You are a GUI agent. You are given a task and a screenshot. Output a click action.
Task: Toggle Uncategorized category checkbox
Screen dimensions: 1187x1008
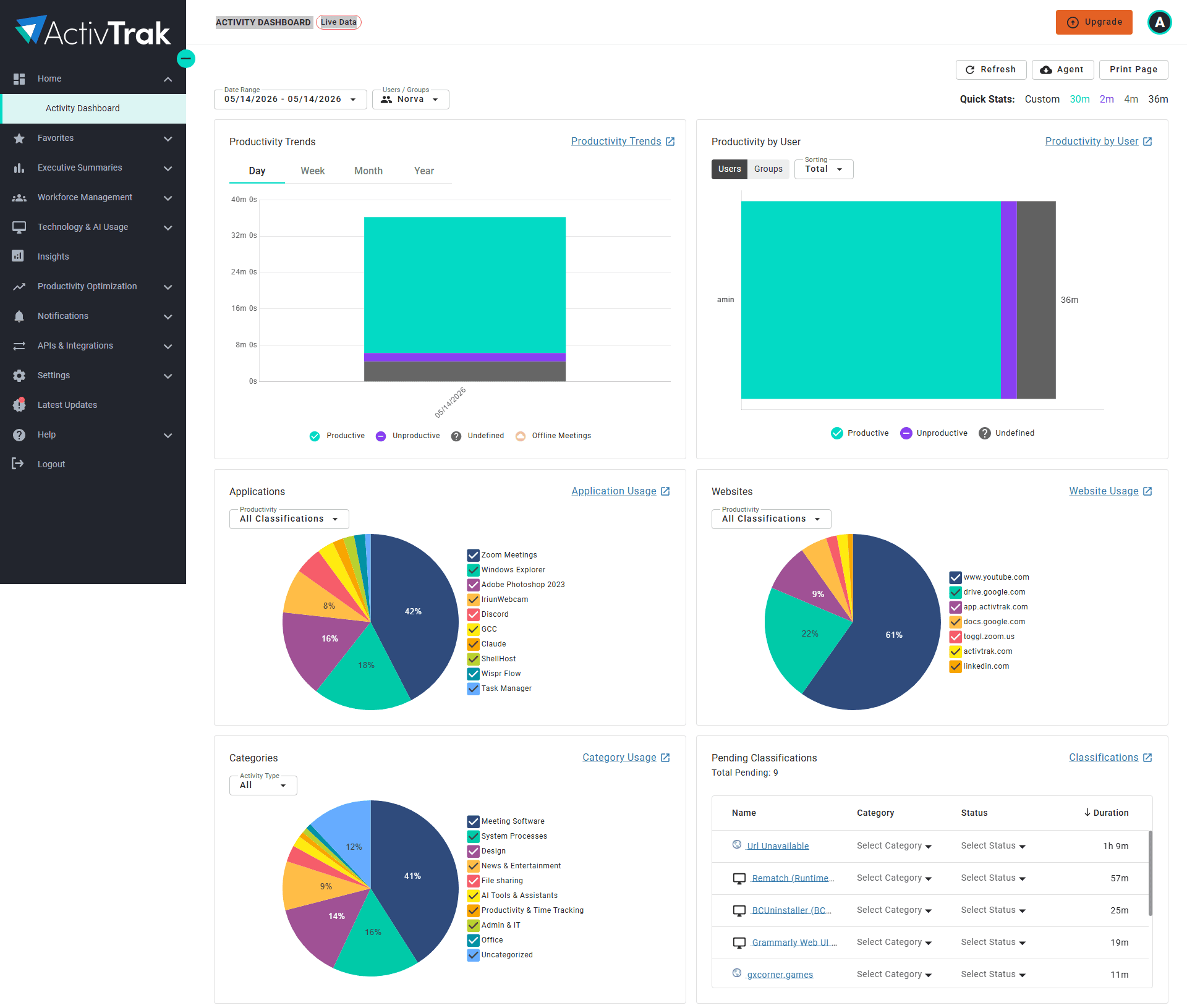[474, 955]
